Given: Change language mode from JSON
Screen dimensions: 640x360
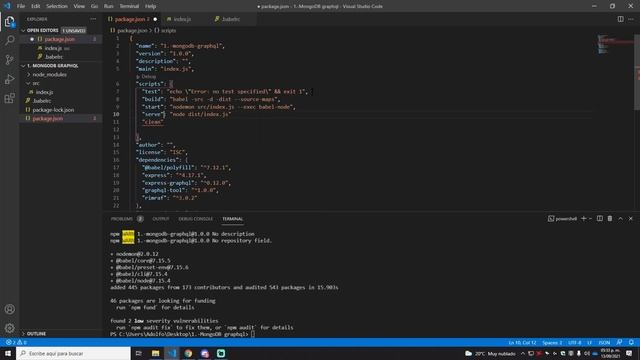Looking at the screenshot, I should click(x=604, y=342).
